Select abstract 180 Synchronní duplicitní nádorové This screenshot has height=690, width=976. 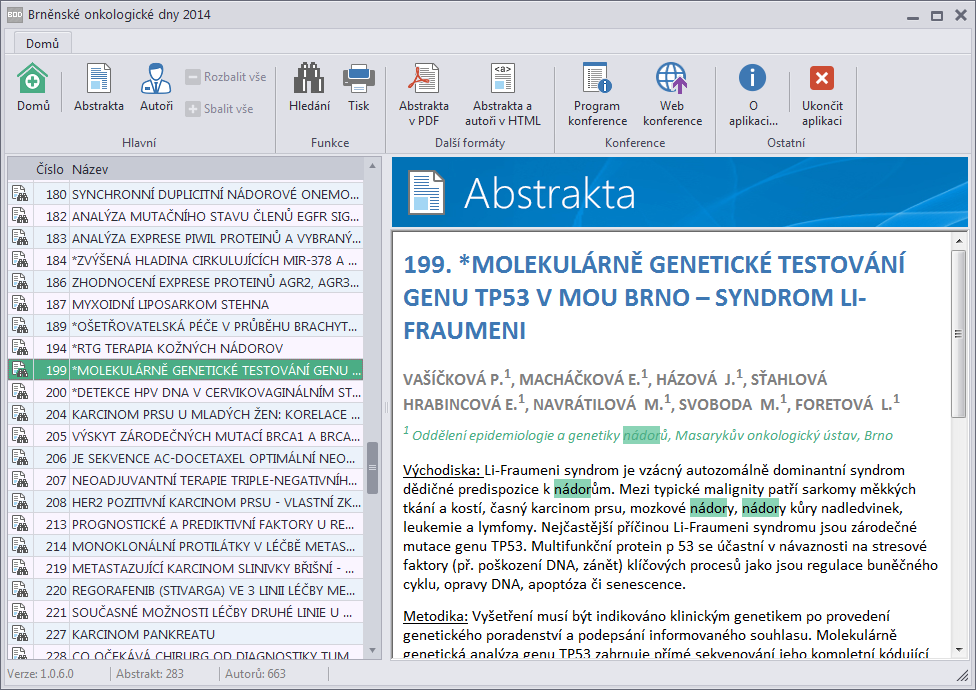[185, 194]
